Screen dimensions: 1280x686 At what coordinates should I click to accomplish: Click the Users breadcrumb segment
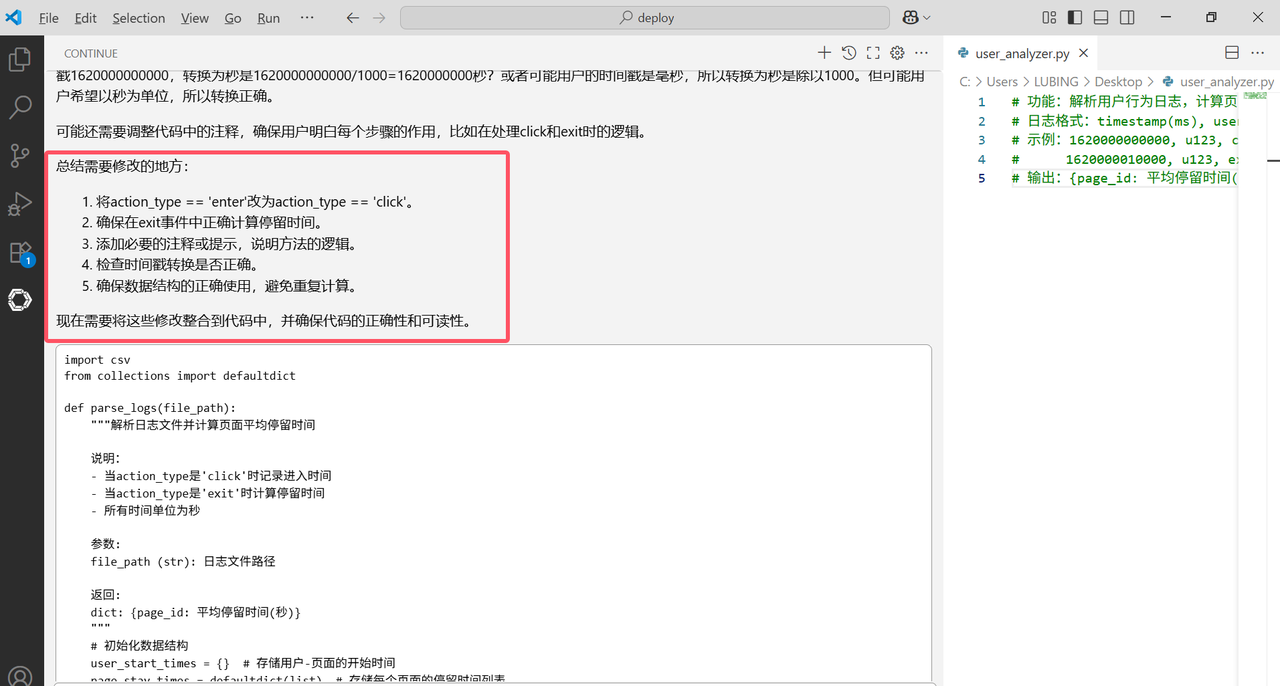[x=1002, y=82]
